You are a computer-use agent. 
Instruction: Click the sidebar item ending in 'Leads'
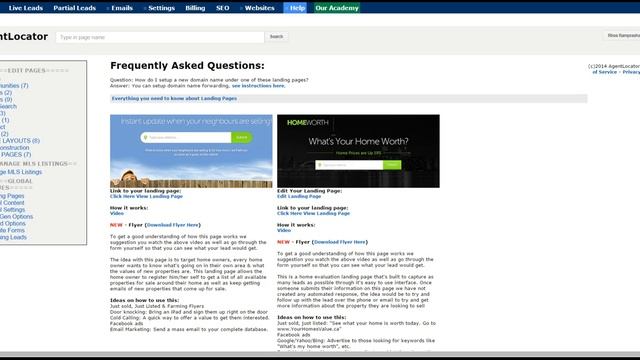[13, 238]
